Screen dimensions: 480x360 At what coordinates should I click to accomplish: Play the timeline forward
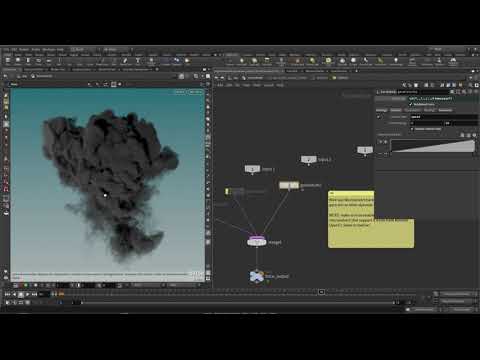[x=27, y=294]
